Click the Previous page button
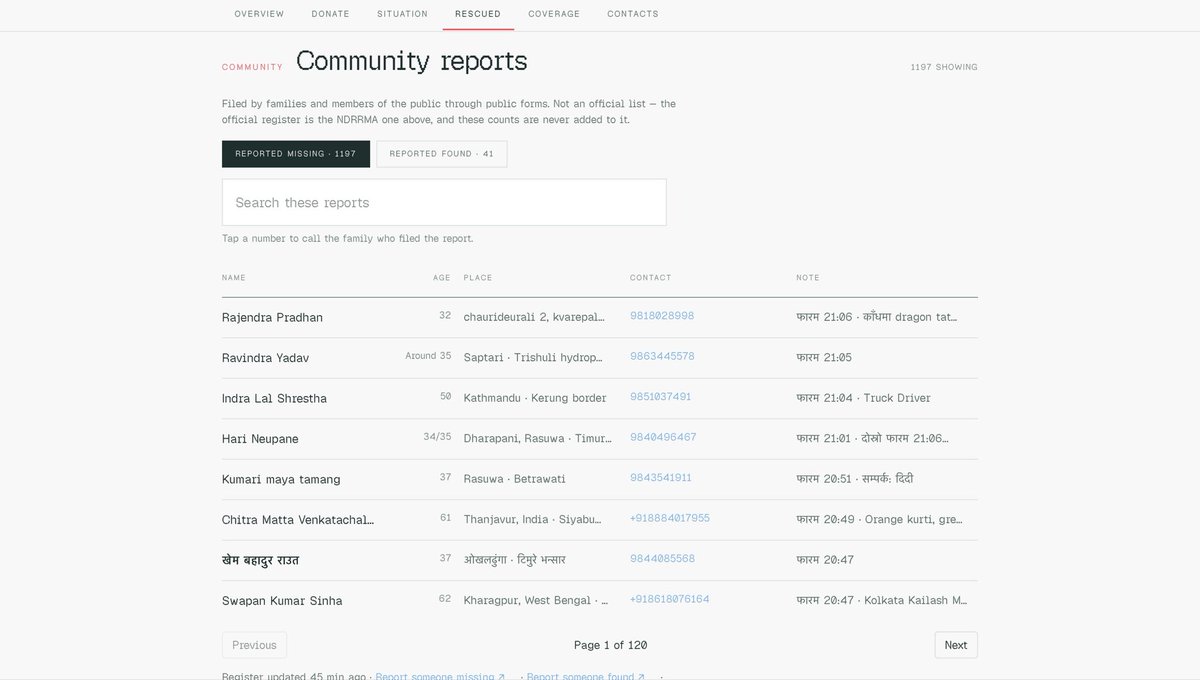 pyautogui.click(x=254, y=645)
